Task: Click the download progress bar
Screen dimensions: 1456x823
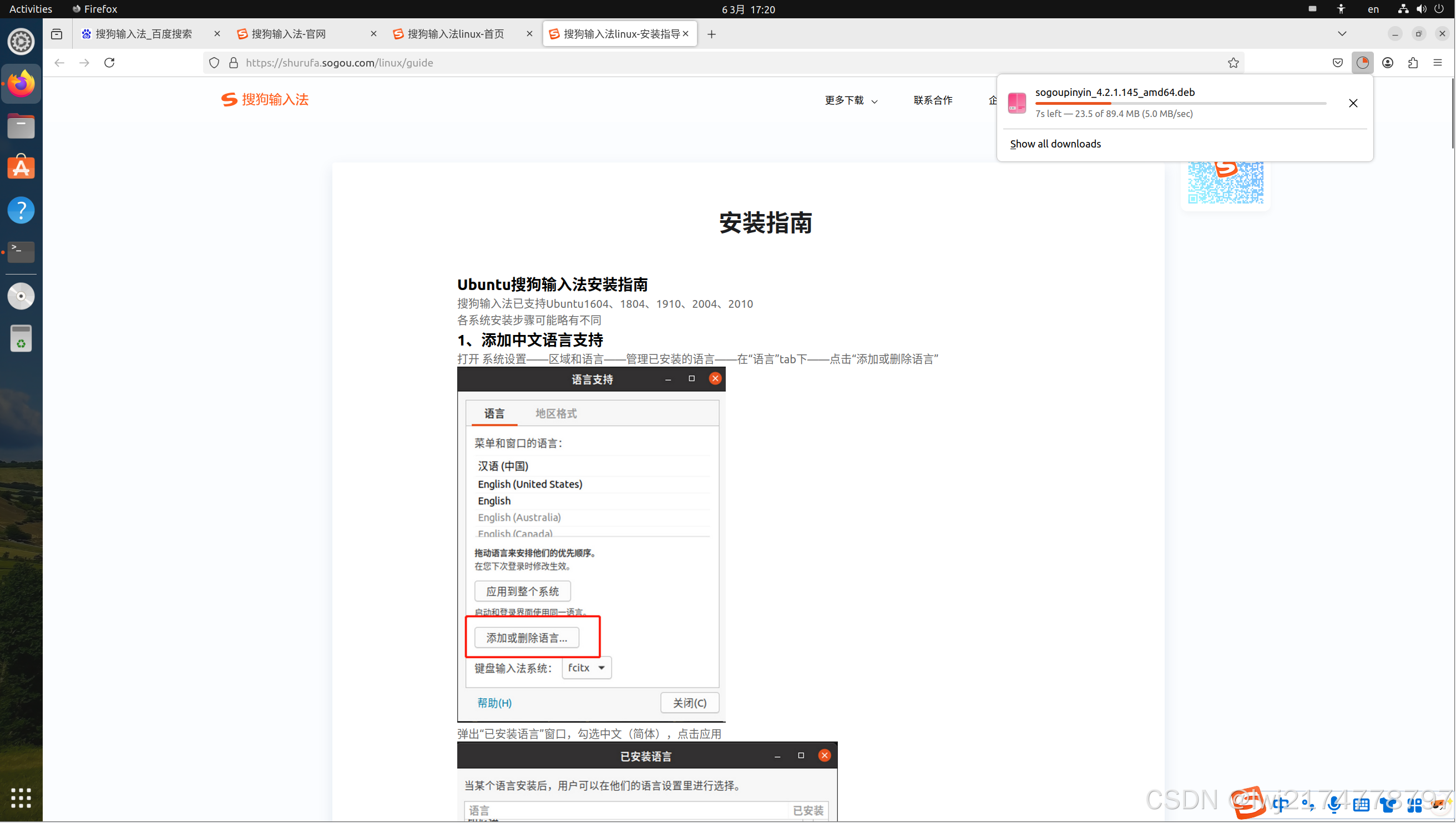Action: pos(1181,104)
